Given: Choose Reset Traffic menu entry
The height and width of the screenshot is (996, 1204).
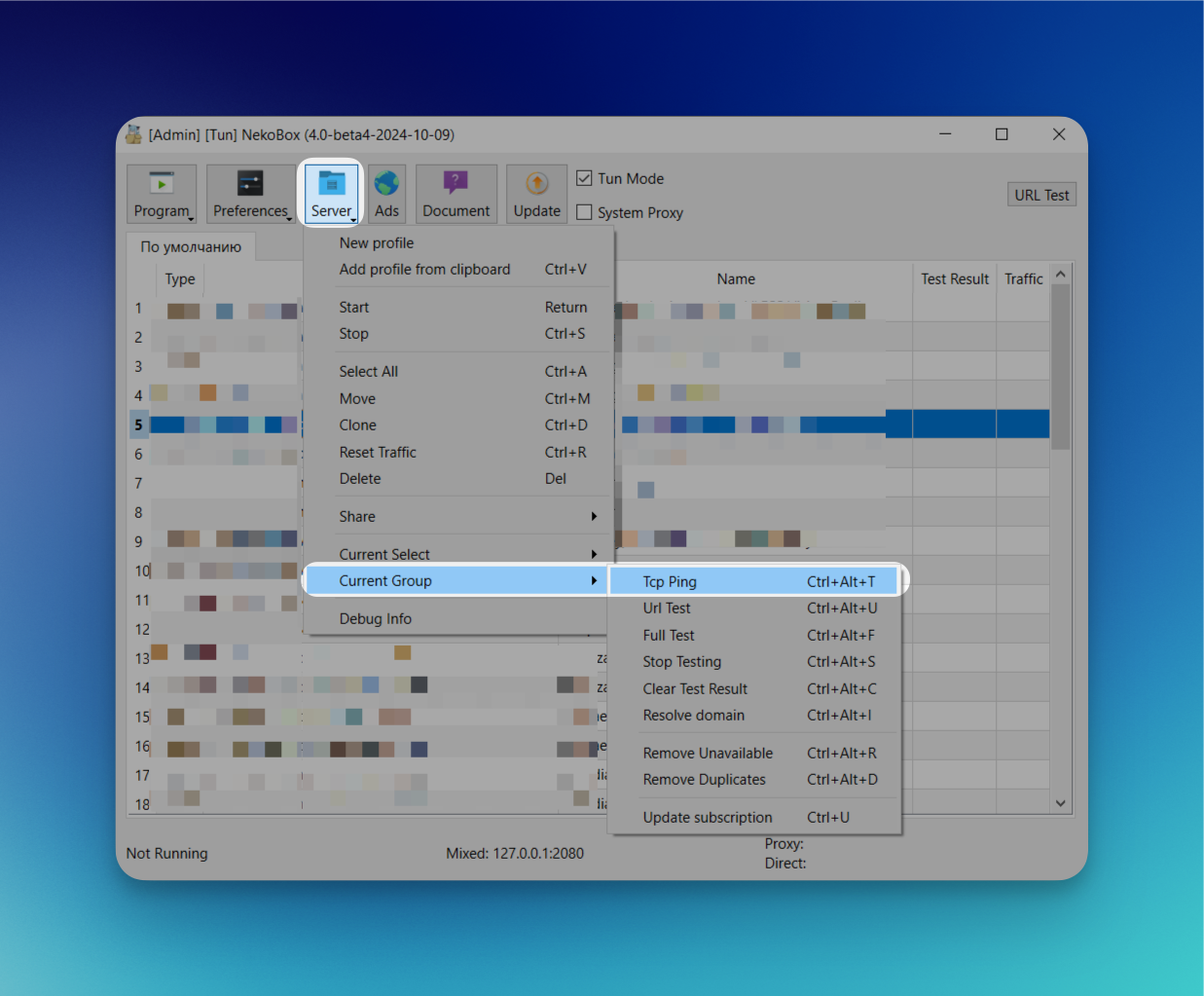Looking at the screenshot, I should (458, 452).
